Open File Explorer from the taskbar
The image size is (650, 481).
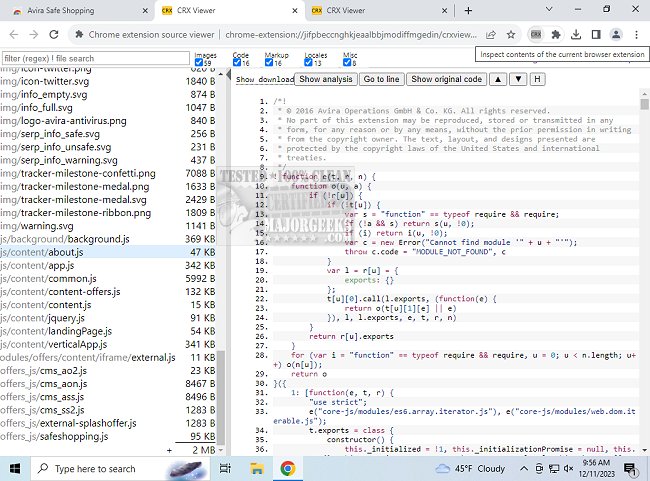click(x=255, y=468)
